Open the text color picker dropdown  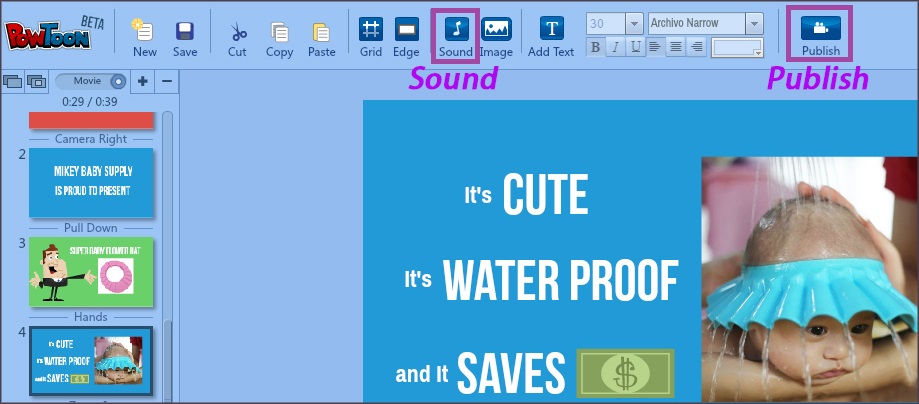tap(737, 47)
